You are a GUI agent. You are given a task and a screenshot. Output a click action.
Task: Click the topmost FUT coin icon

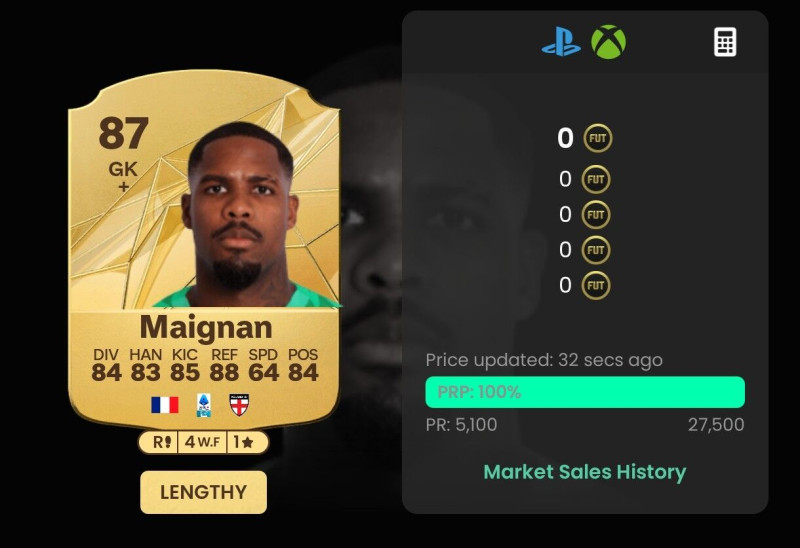(x=598, y=138)
